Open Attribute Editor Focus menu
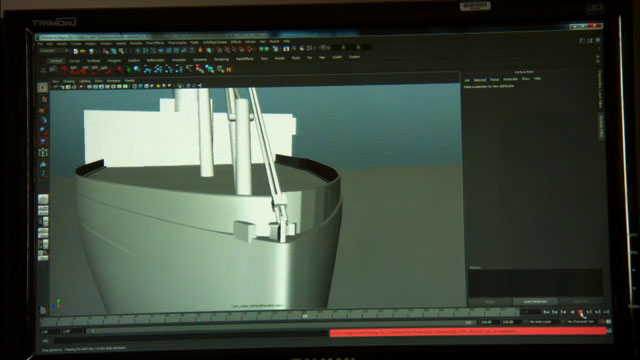Viewport: 640px width, 360px height. tap(494, 80)
